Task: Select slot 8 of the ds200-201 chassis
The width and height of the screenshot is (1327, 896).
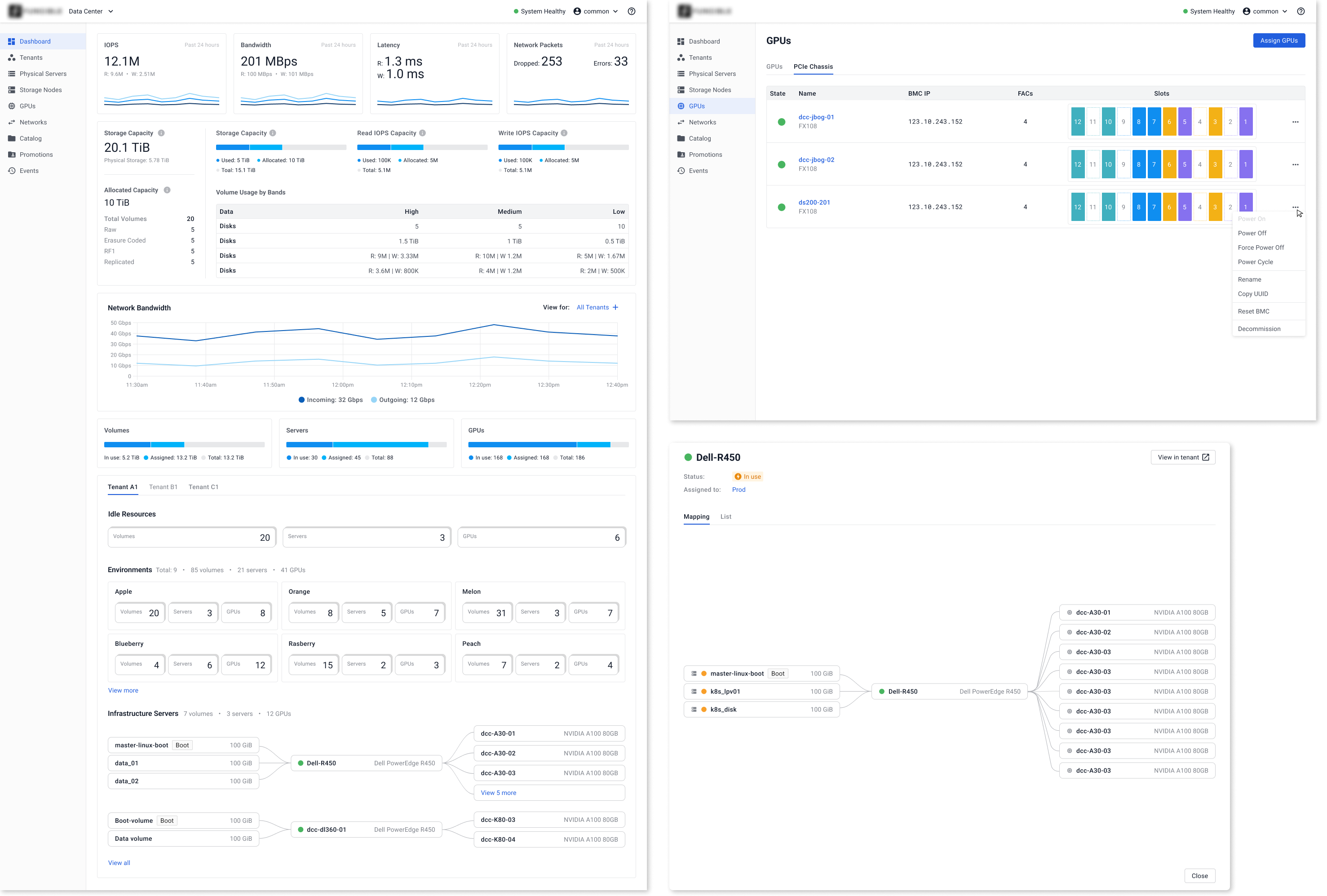Action: coord(1138,207)
